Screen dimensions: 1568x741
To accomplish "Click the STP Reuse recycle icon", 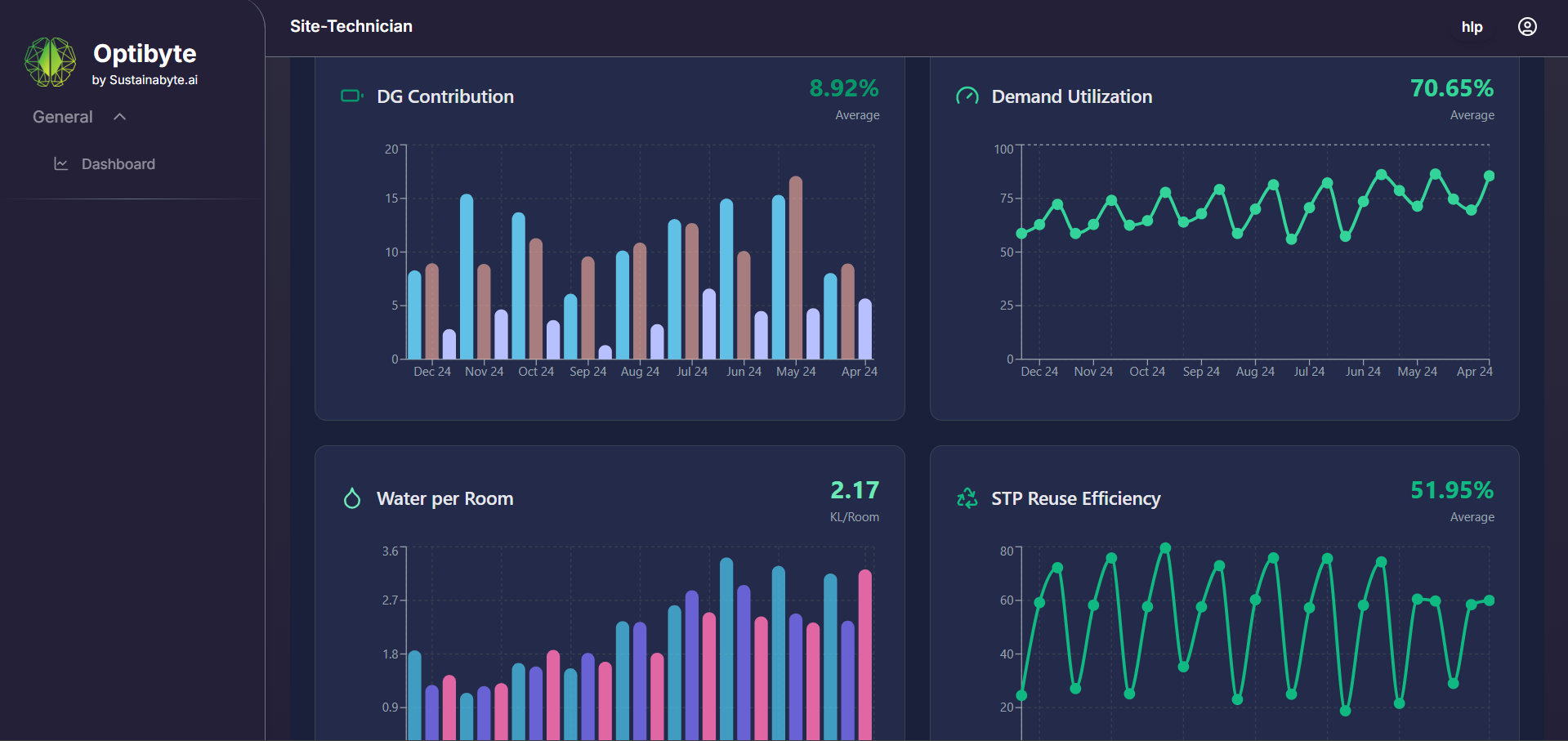I will click(x=967, y=498).
